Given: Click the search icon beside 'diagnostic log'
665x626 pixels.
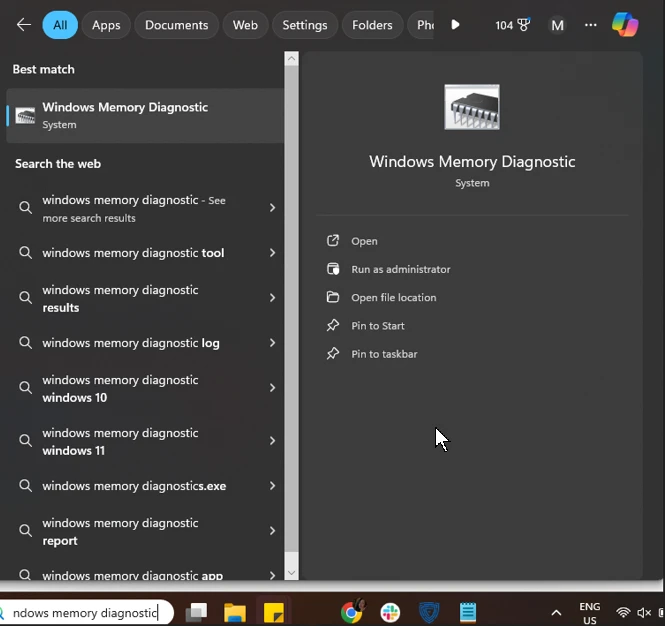Looking at the screenshot, I should 25,342.
